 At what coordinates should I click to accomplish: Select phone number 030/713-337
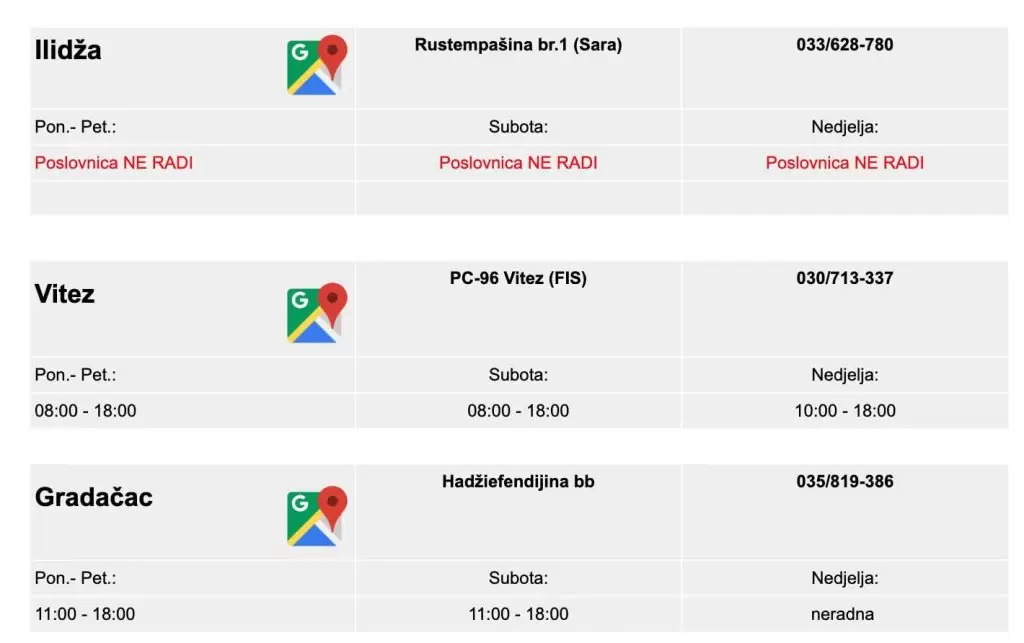(845, 278)
